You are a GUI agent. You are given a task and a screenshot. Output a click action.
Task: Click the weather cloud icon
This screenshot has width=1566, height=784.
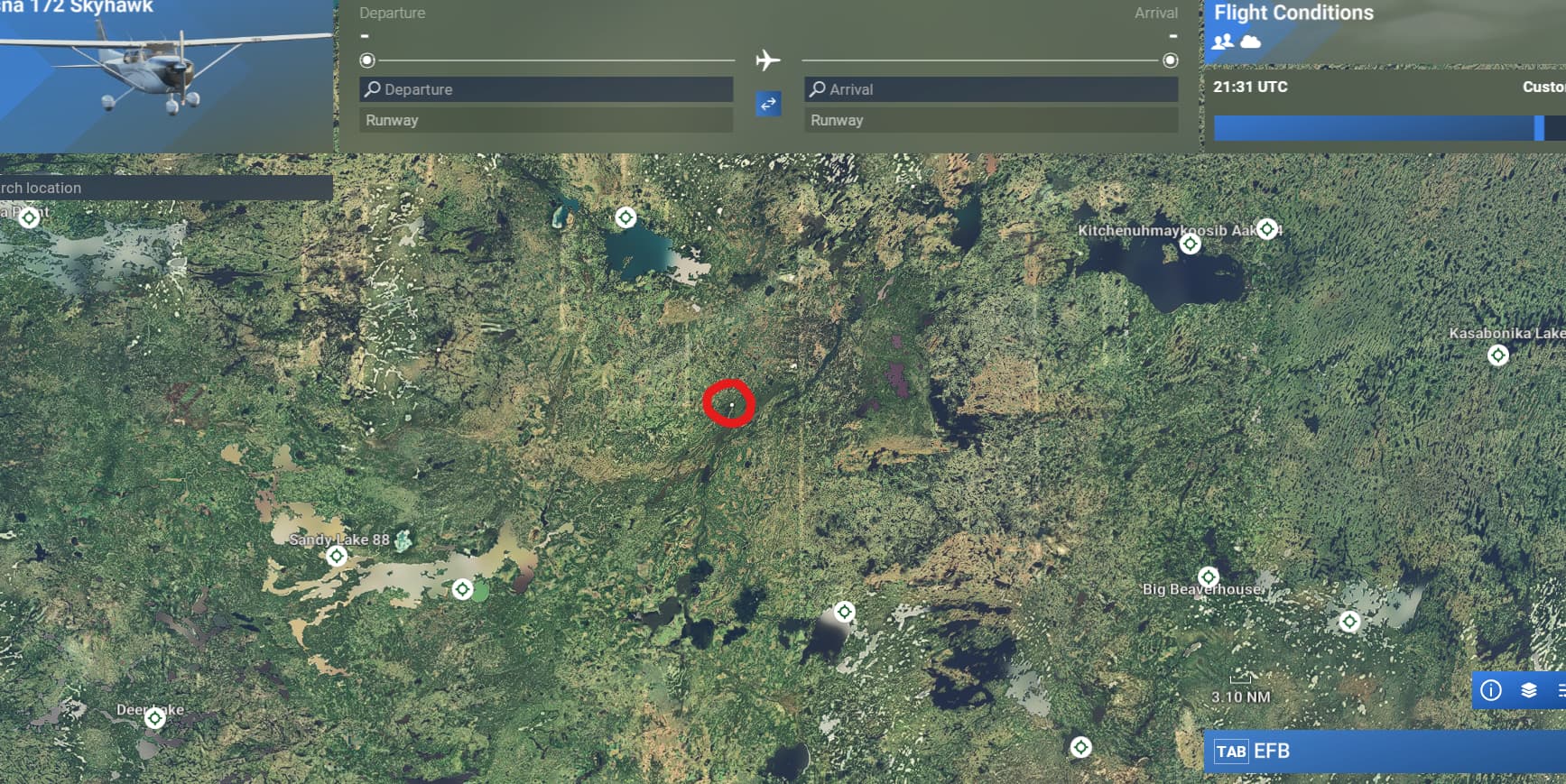click(x=1250, y=42)
